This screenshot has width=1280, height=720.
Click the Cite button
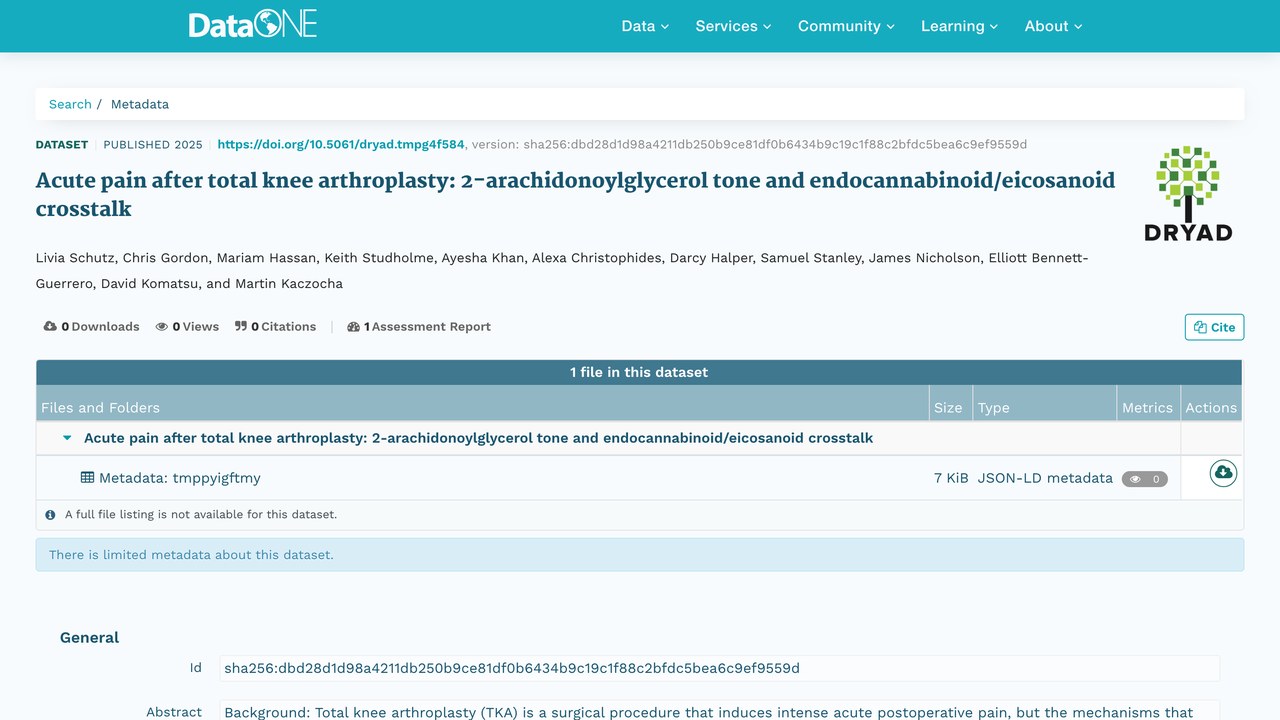[x=1214, y=327]
